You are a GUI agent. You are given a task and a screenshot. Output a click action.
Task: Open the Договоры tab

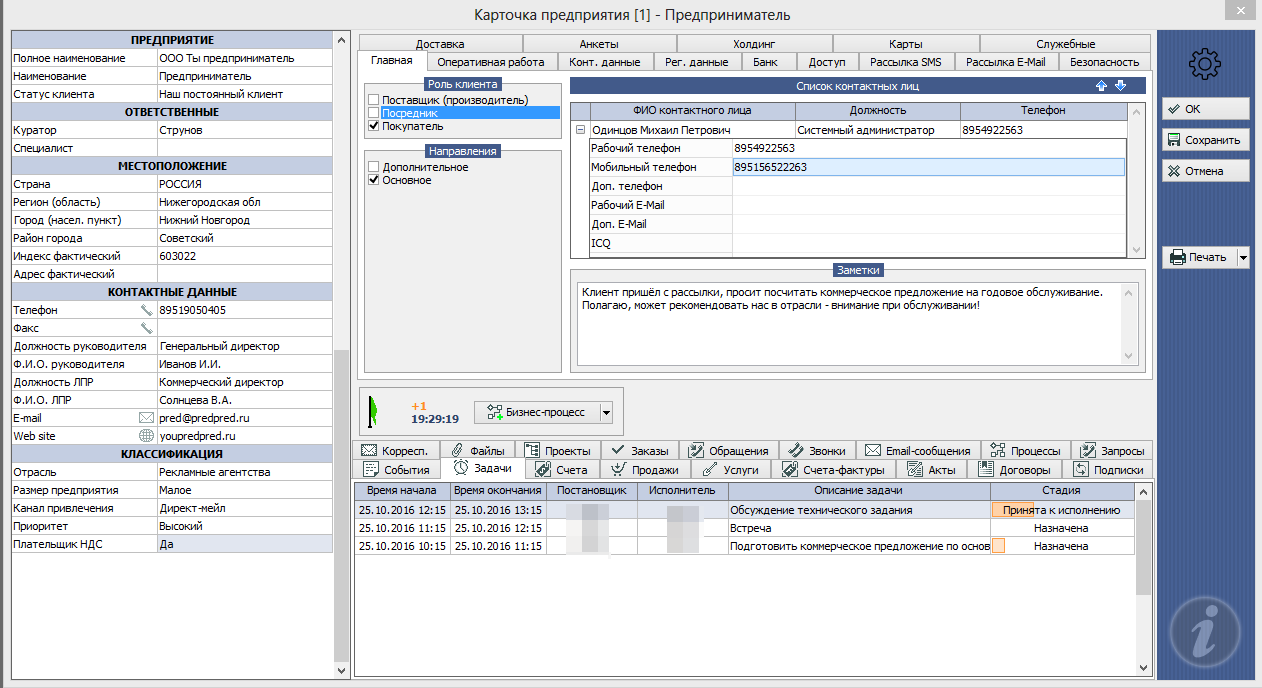pos(1015,470)
